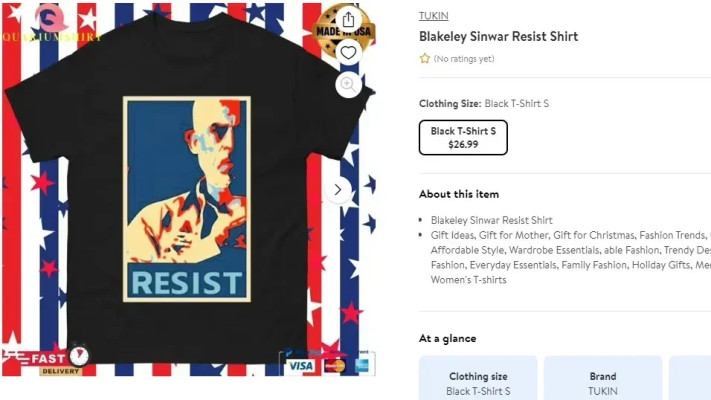Screen dimensions: 711x400
Task: Advance to next product image with arrow
Action: [338, 190]
